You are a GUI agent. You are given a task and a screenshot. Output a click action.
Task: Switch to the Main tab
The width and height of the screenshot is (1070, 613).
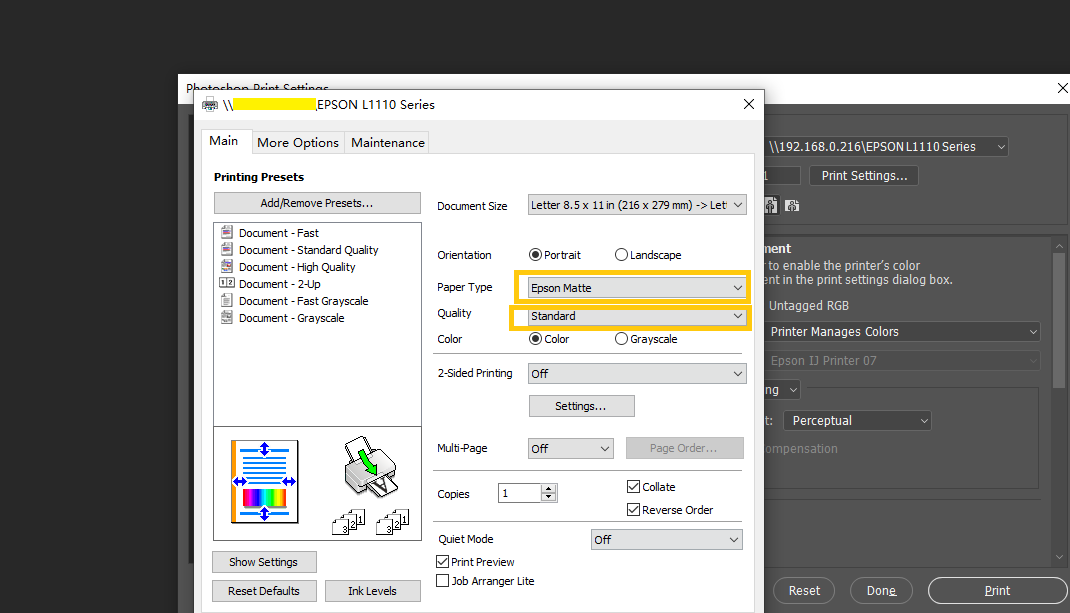[224, 141]
